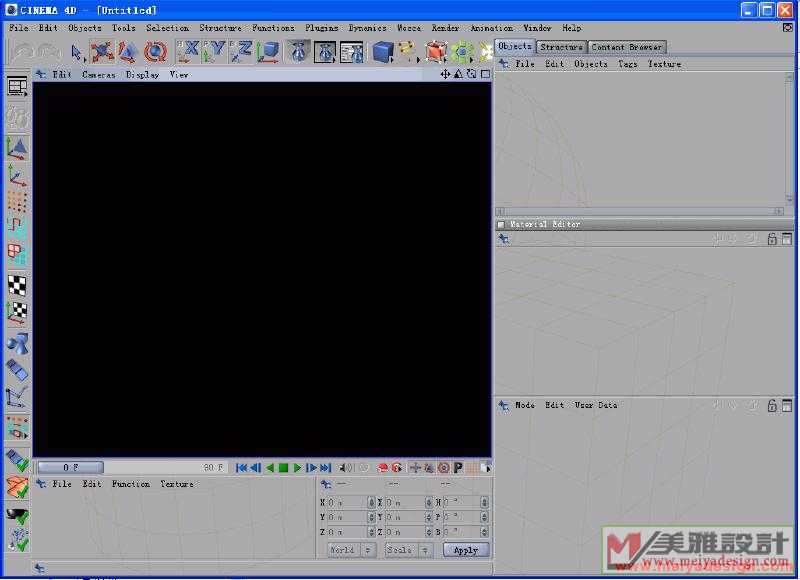Screen dimensions: 800x580
Task: Toggle timeline sound speaker icon
Action: tap(345, 467)
